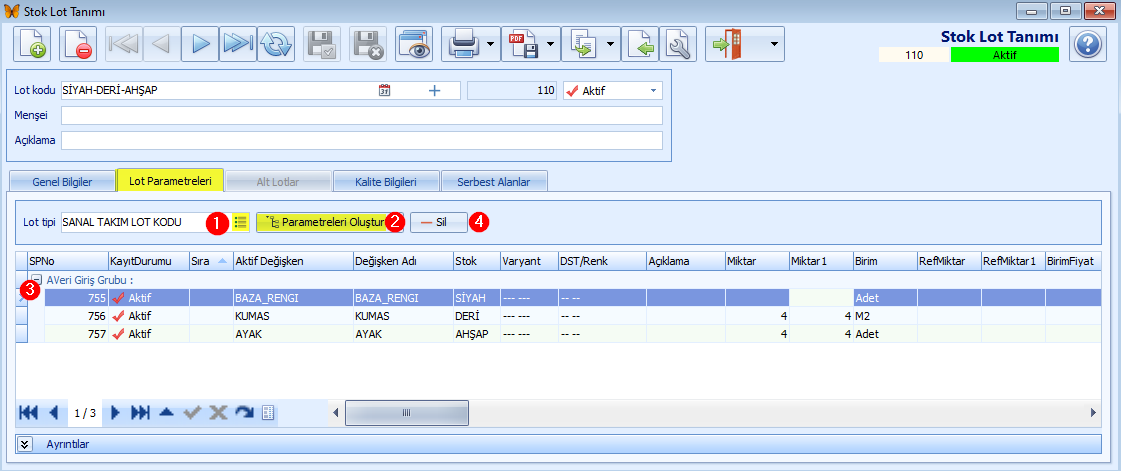Click the Aktif Değişken column header
Screen dimensions: 1121x471
point(292,261)
